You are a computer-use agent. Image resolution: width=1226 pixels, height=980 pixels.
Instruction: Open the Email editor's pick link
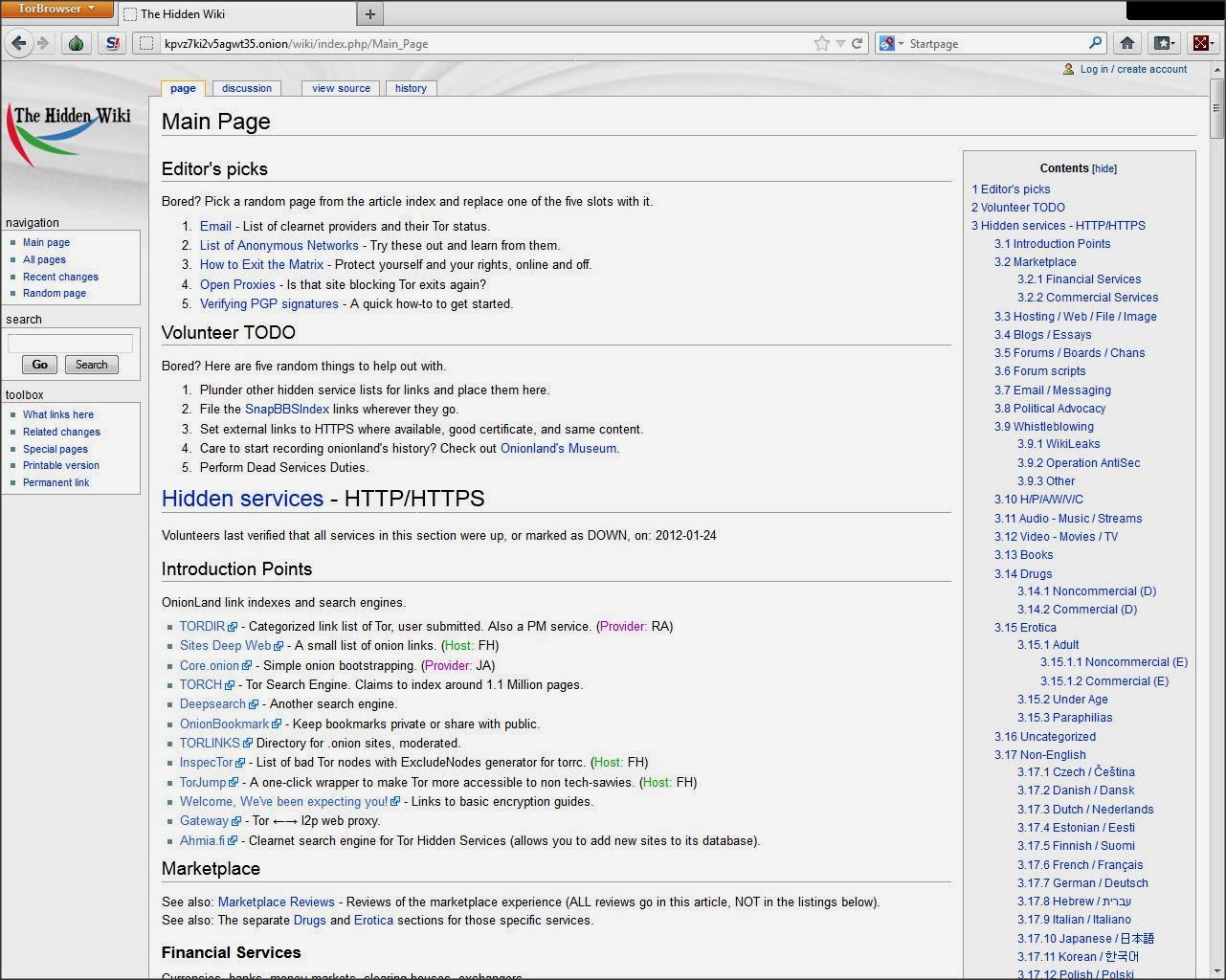(215, 227)
